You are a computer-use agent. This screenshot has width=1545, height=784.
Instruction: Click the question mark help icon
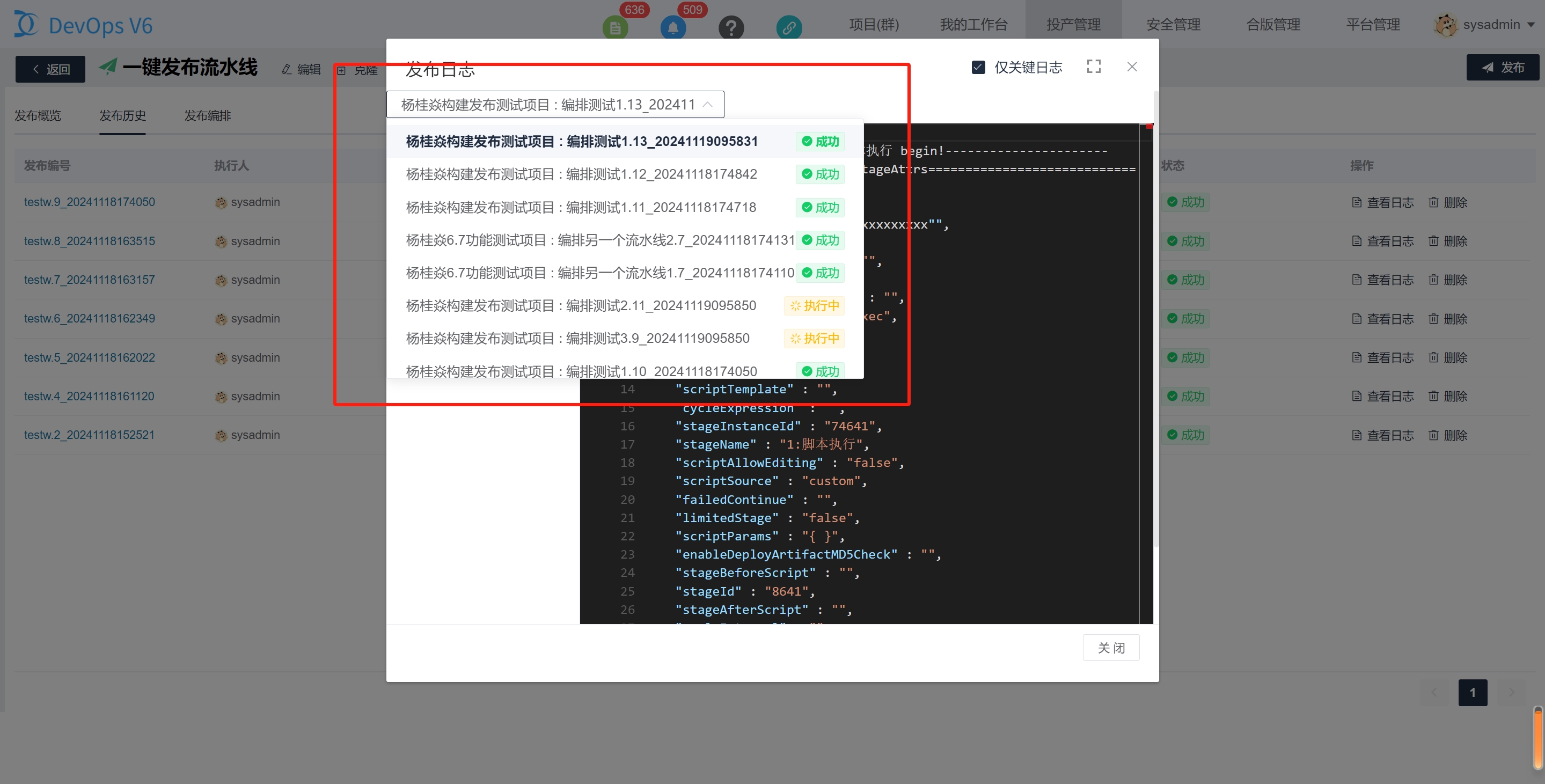click(x=730, y=27)
